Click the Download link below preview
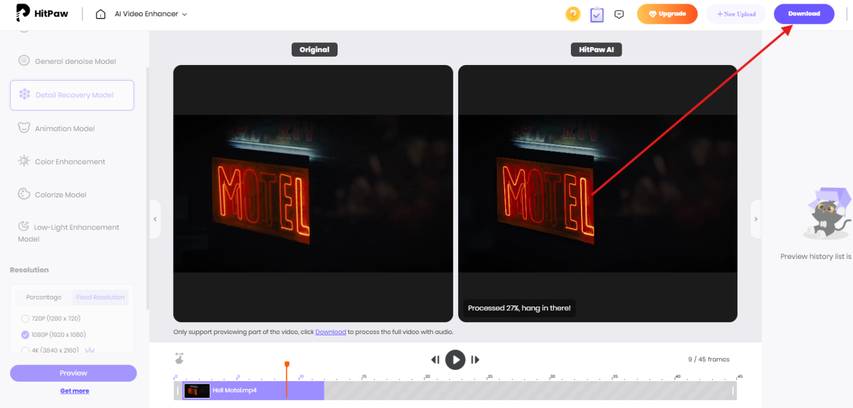The image size is (853, 408). [x=331, y=332]
